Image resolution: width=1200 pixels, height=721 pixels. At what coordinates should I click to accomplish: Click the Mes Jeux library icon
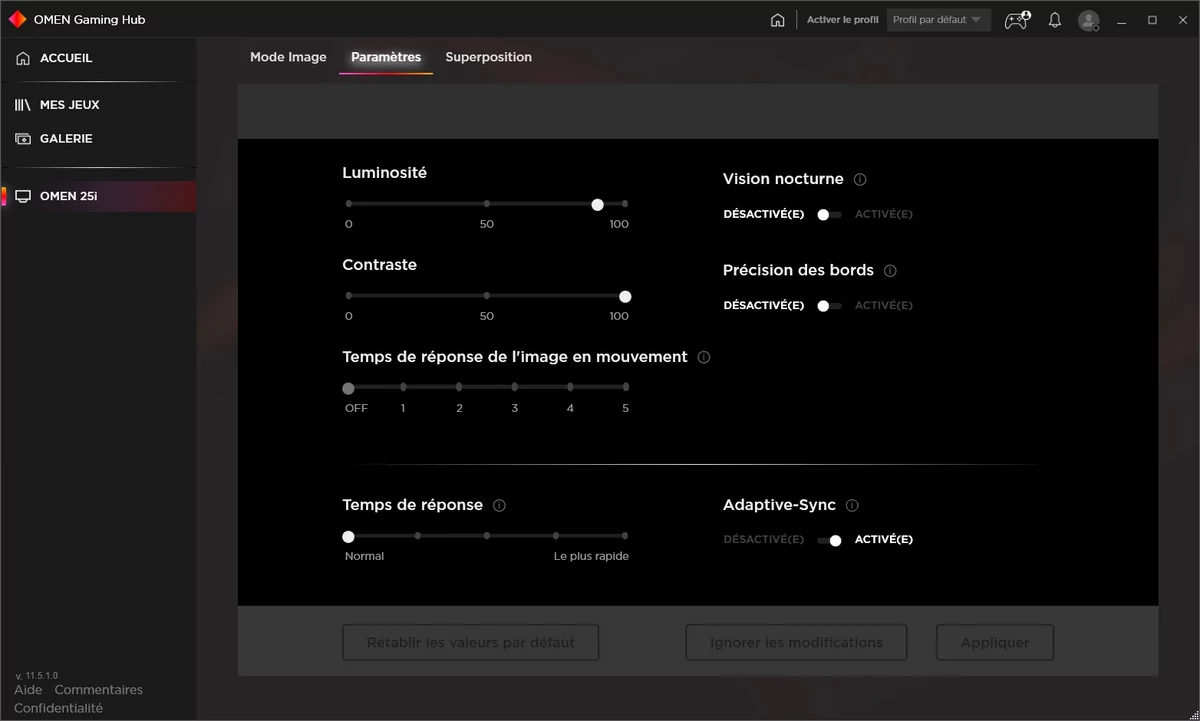coord(23,105)
